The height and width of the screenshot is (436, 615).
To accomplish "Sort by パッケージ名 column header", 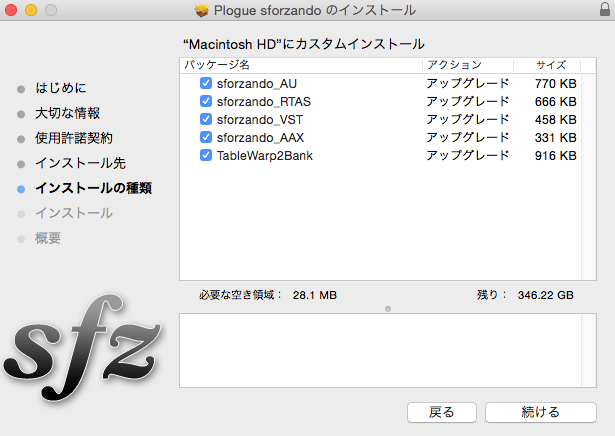I will tap(301, 65).
